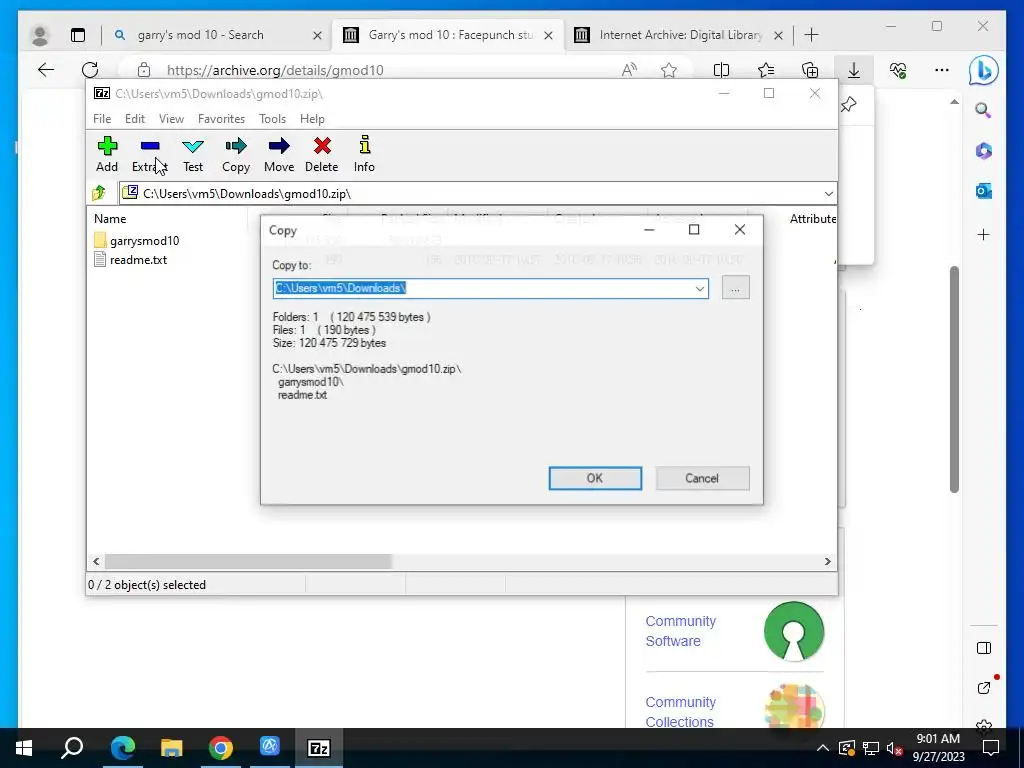The width and height of the screenshot is (1024, 768).
Task: Click the Community Software keyhole thumbnail
Action: pyautogui.click(x=794, y=631)
